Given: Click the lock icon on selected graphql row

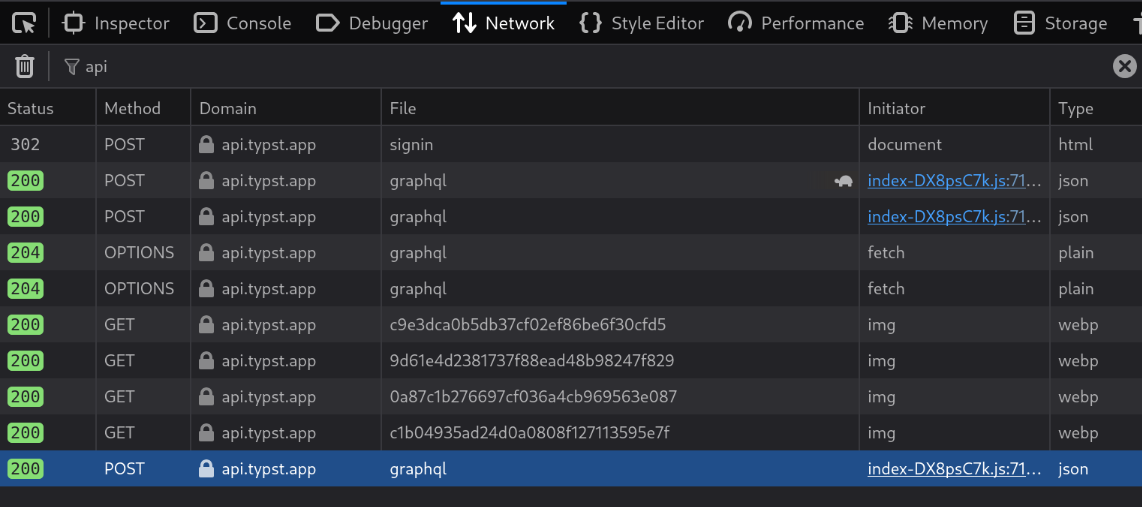Looking at the screenshot, I should click(x=206, y=468).
